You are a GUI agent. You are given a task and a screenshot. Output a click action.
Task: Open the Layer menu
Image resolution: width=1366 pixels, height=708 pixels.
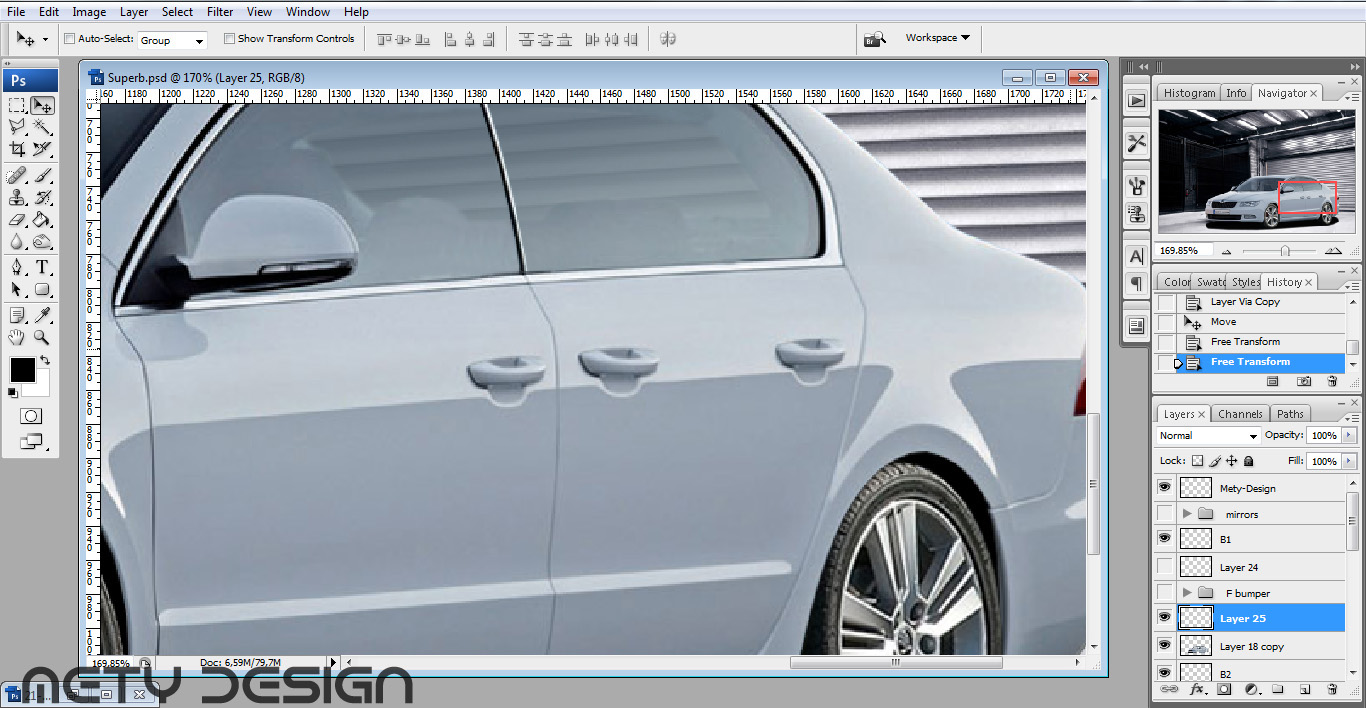[x=134, y=12]
